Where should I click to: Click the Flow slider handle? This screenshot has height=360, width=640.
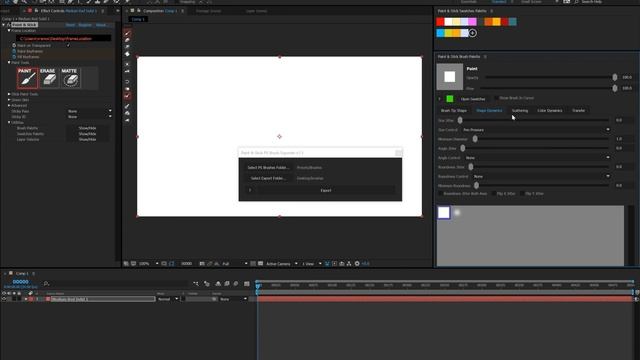click(615, 88)
